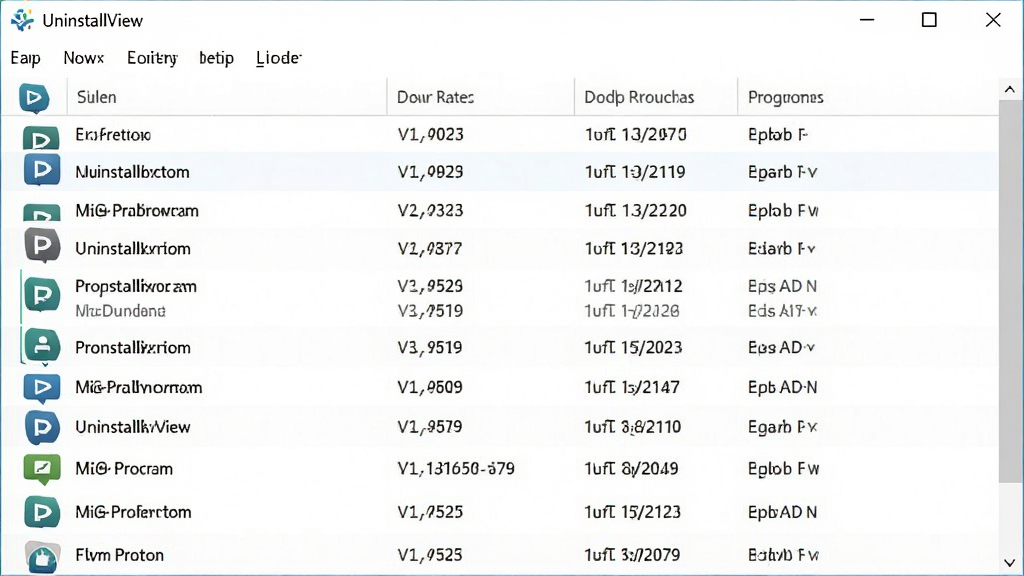Select the Muinstallbctom entry
Viewport: 1024px width, 576px height.
[133, 172]
